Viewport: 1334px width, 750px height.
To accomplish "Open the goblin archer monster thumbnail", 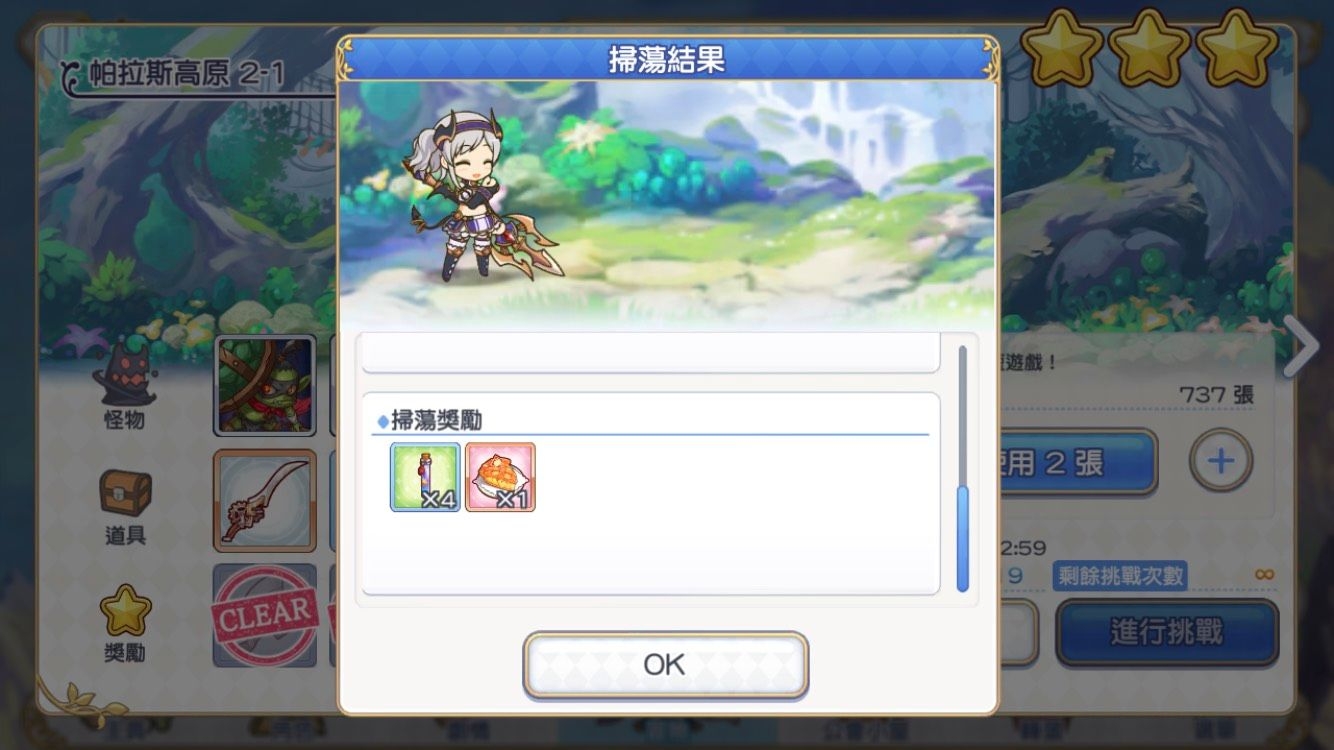I will tap(265, 385).
